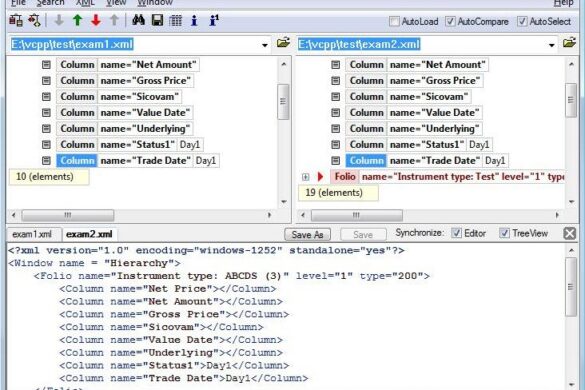Click the XML editor vertical scrollbar thumb
585x390 pixels.
click(x=571, y=287)
